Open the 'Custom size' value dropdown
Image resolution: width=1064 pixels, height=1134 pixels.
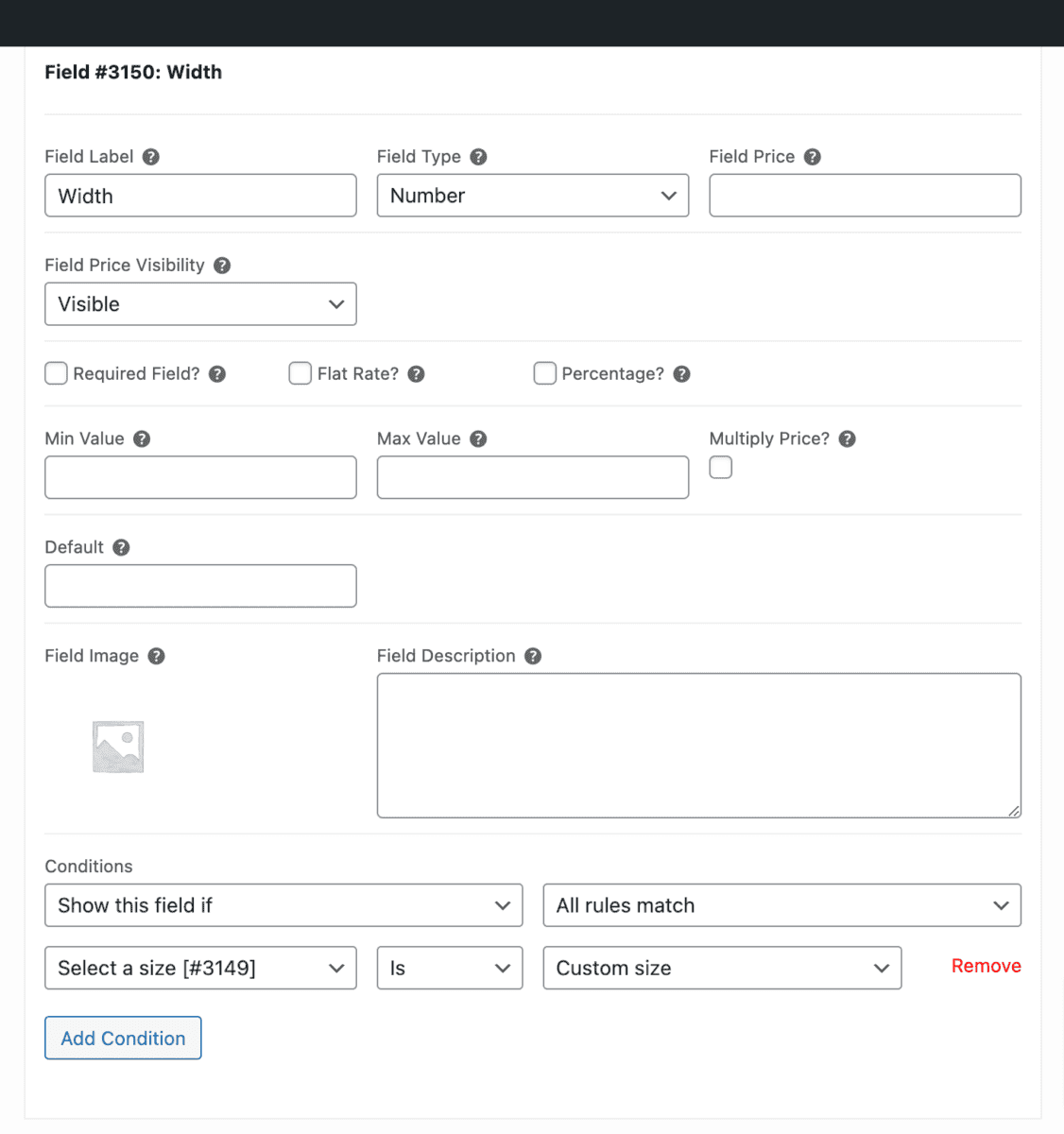pos(723,968)
